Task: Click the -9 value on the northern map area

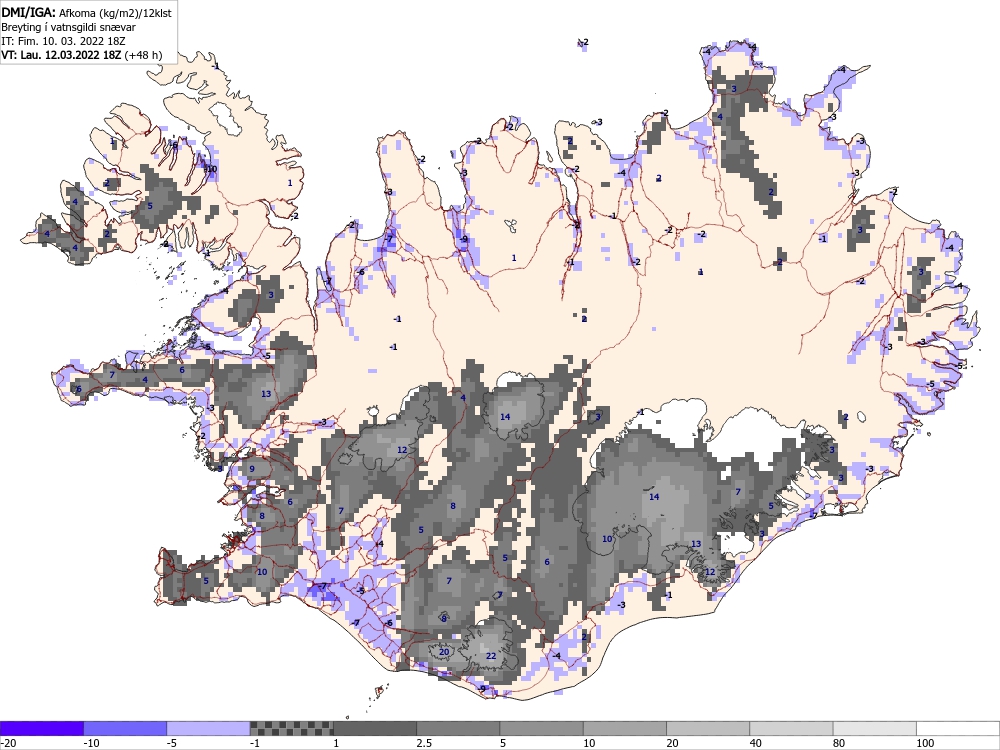Action: pos(464,239)
